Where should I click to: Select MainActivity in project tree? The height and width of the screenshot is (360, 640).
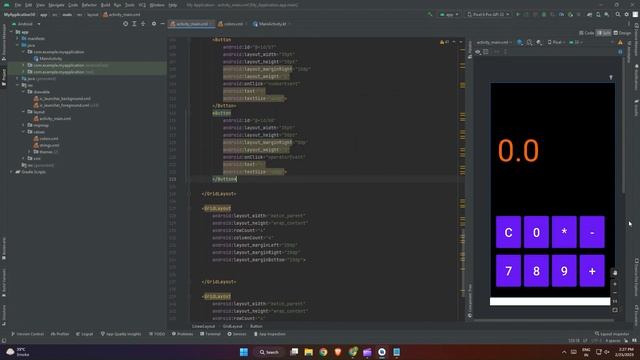[48, 58]
